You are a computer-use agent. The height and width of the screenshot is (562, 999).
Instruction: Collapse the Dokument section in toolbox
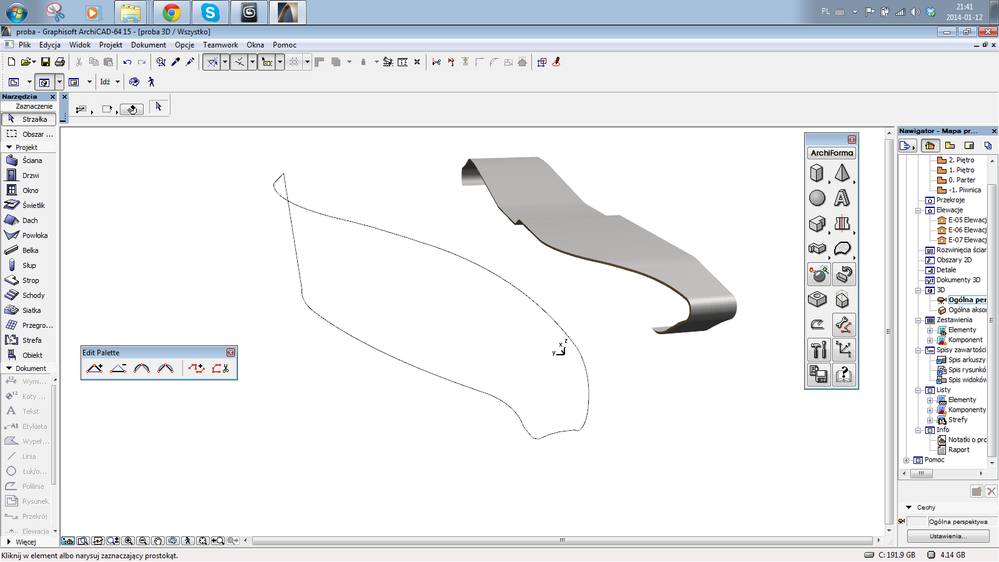pos(9,368)
